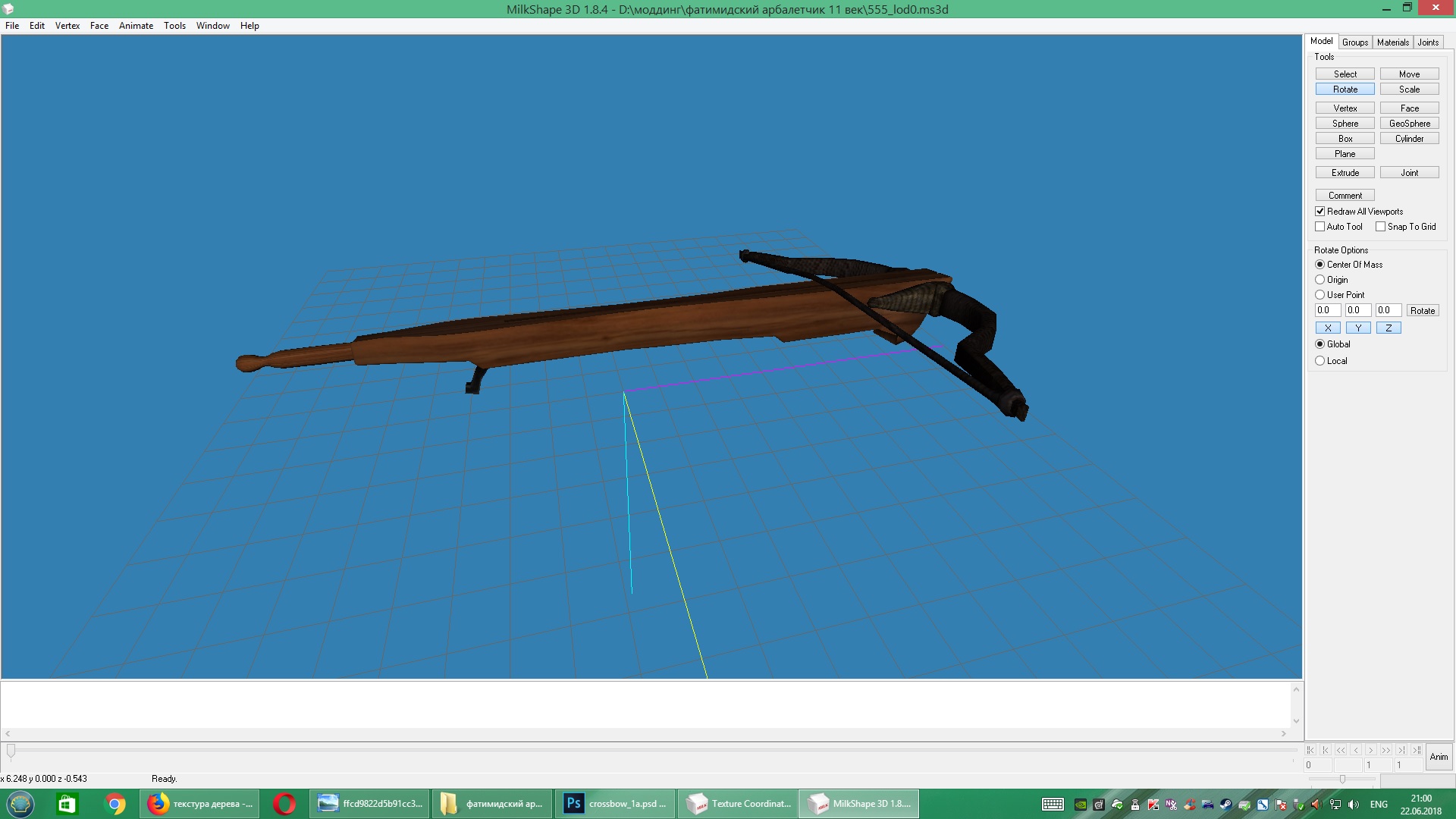Toggle the Z axis rotation button
The image size is (1456, 819).
pos(1388,328)
